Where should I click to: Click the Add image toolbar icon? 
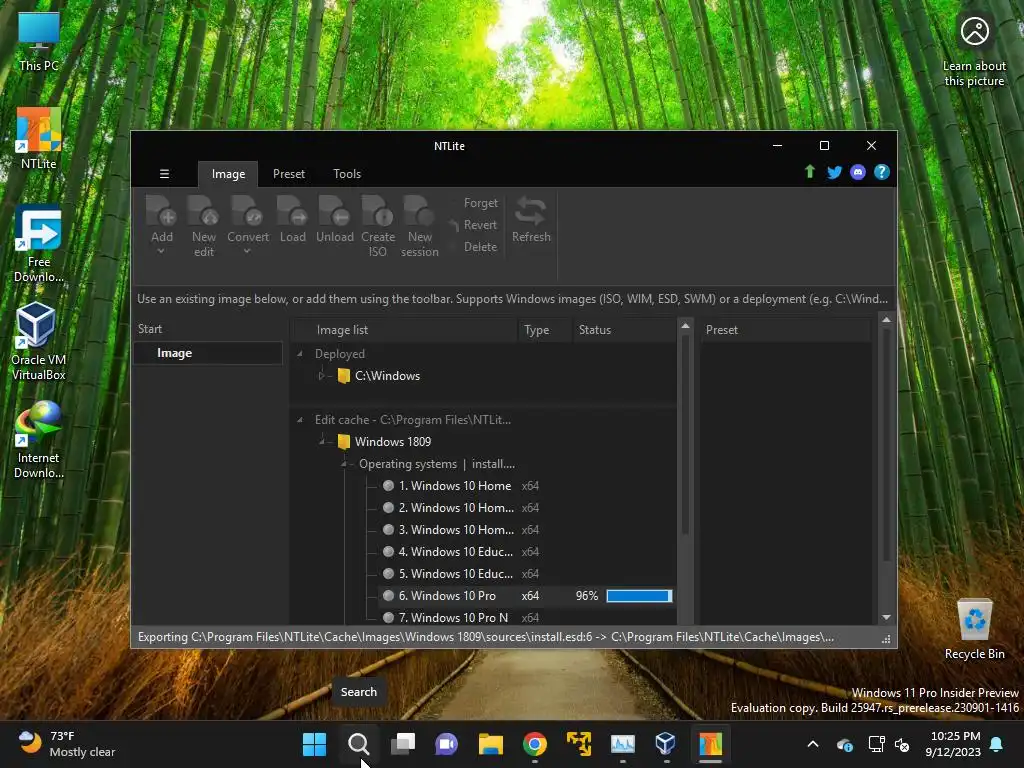[x=161, y=212]
